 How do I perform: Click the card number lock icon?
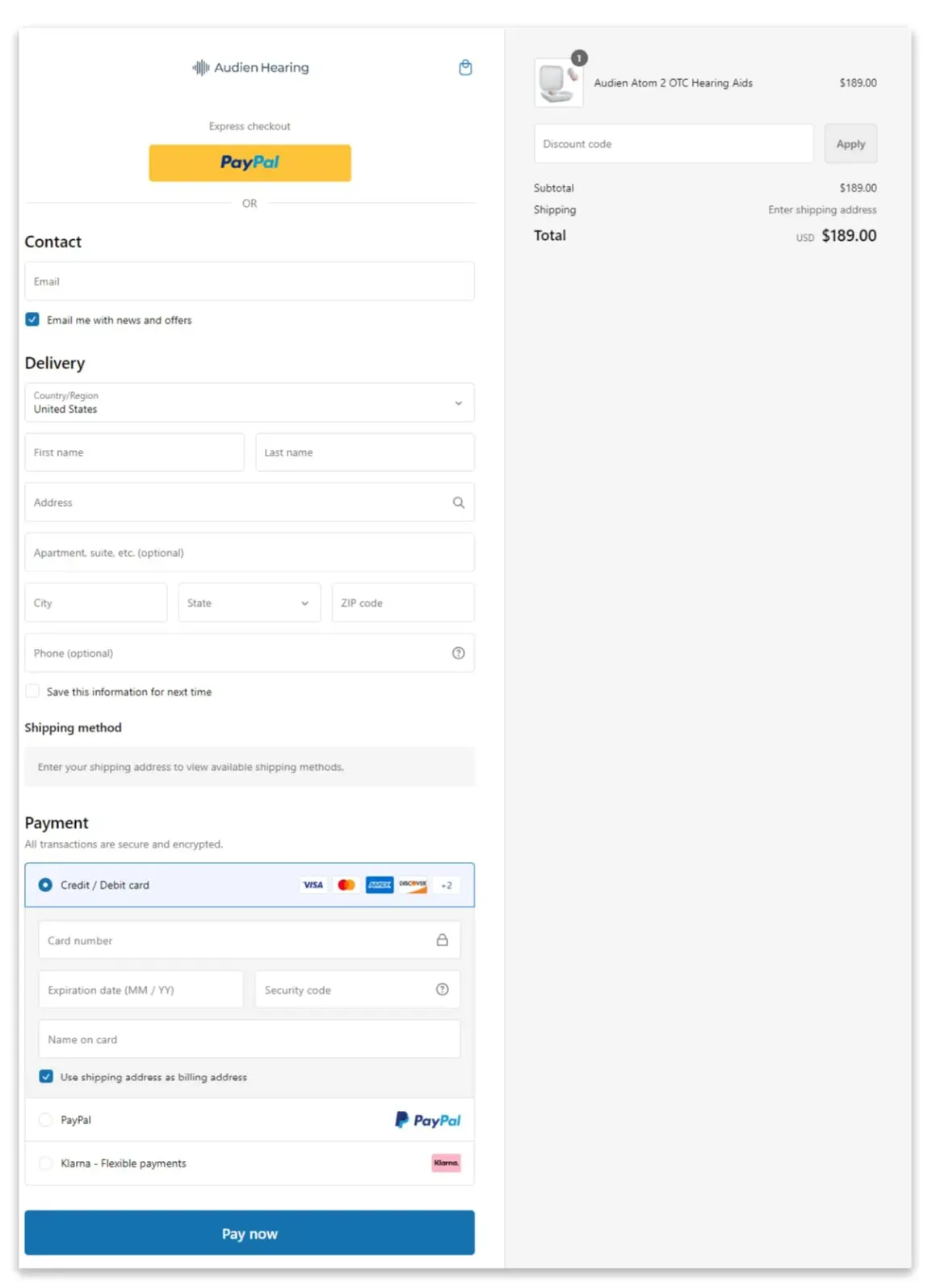pyautogui.click(x=442, y=940)
